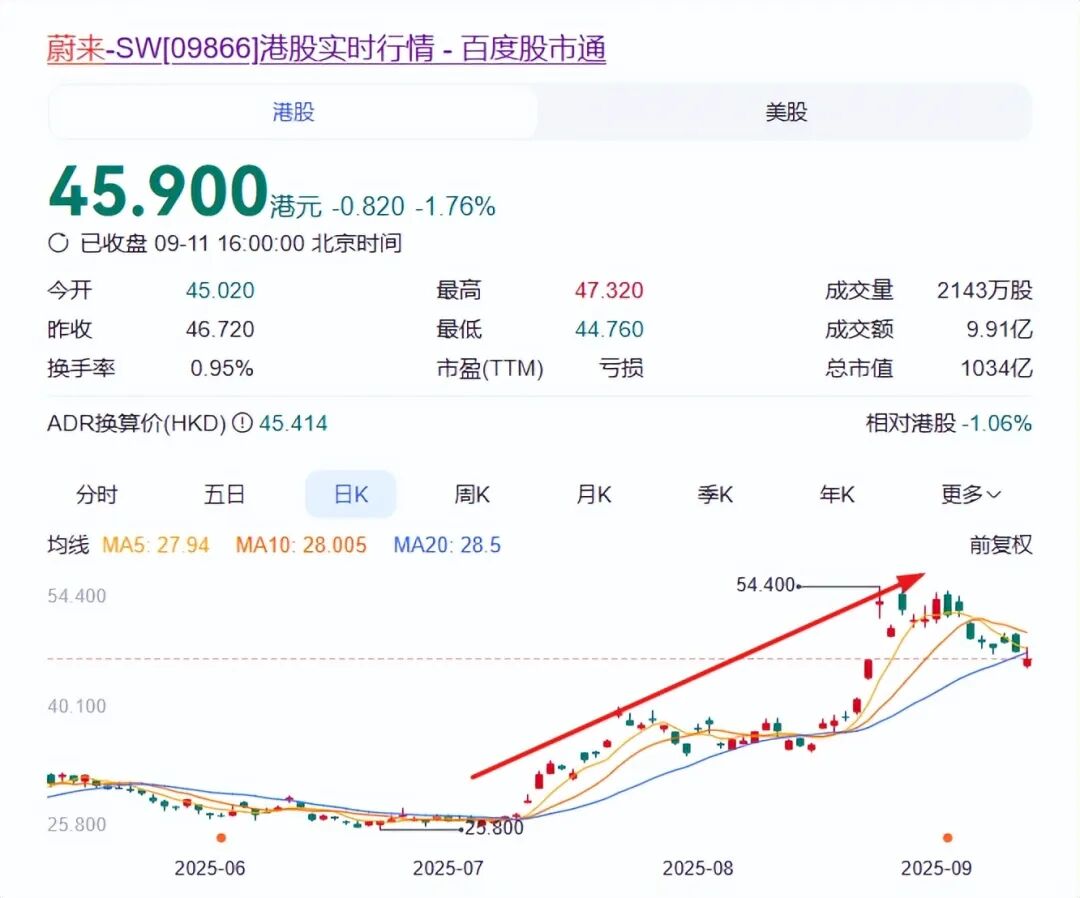The image size is (1080, 898).
Task: Click the 25.800 low price label on chart
Action: pyautogui.click(x=495, y=827)
